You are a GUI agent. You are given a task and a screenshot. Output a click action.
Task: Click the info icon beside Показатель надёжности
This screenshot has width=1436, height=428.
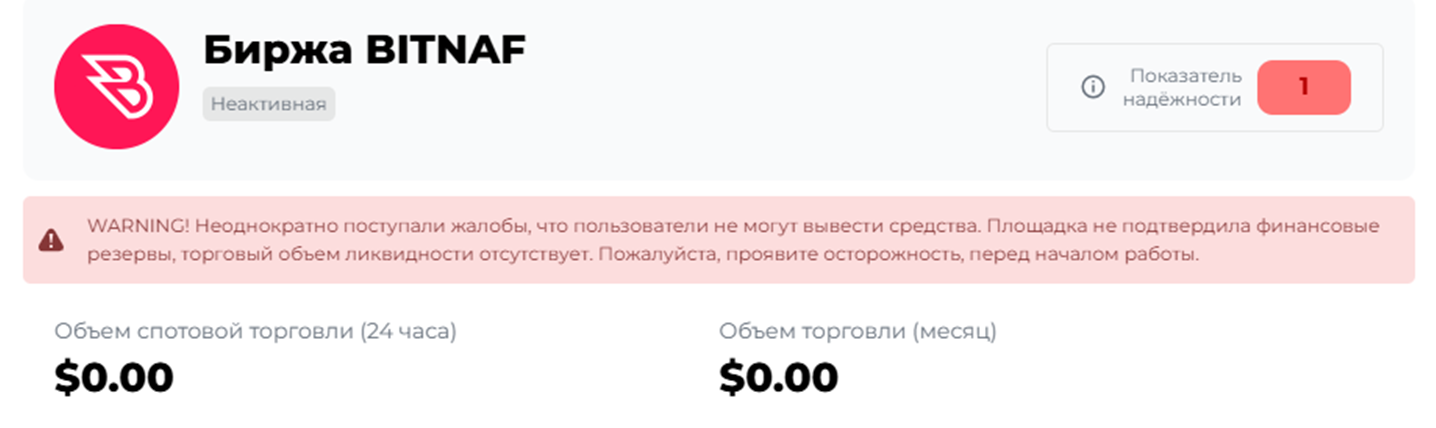pyautogui.click(x=1093, y=88)
